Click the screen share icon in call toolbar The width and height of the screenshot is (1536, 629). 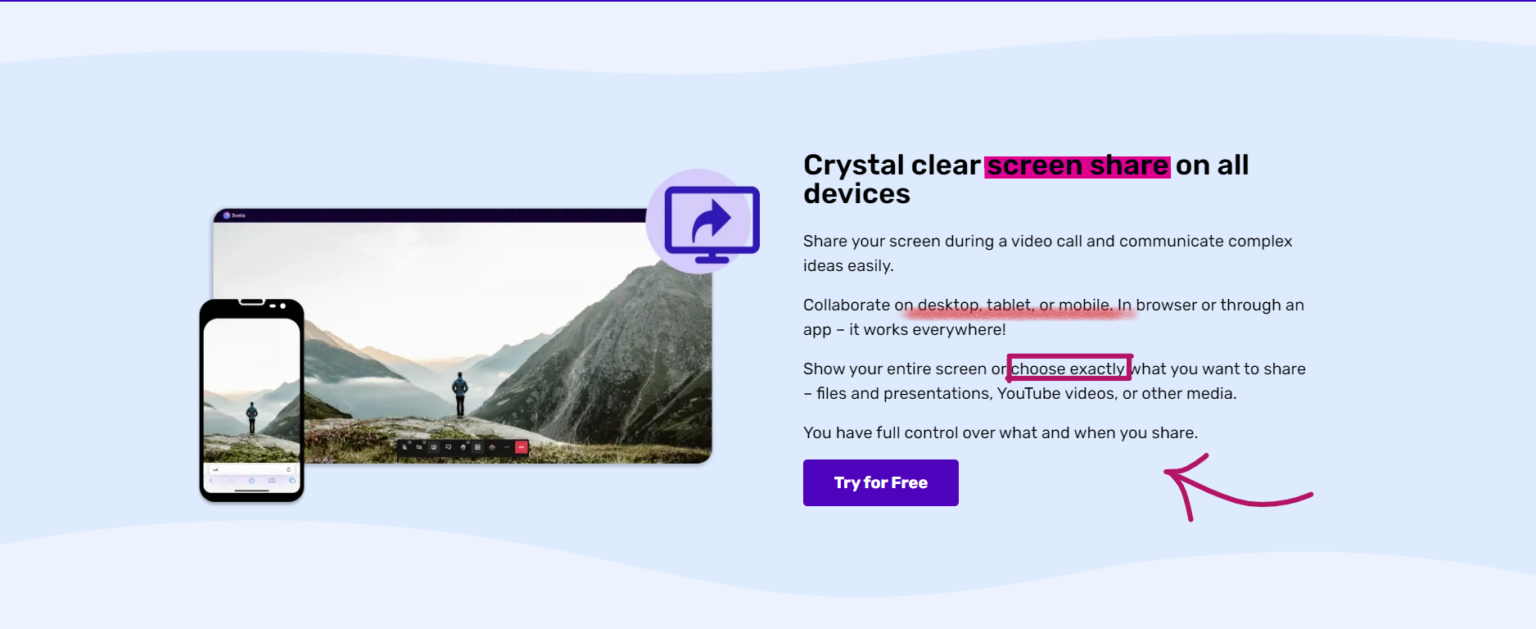point(434,447)
